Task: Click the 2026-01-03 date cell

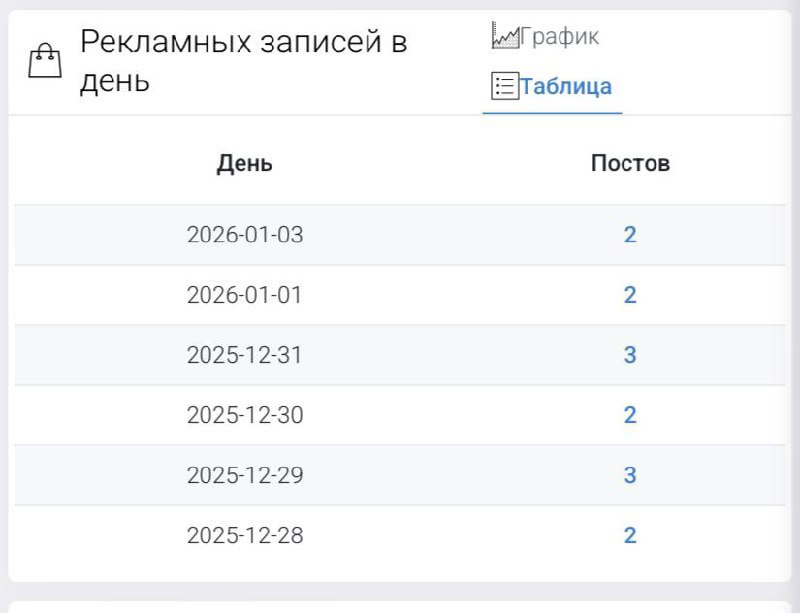Action: [x=245, y=235]
